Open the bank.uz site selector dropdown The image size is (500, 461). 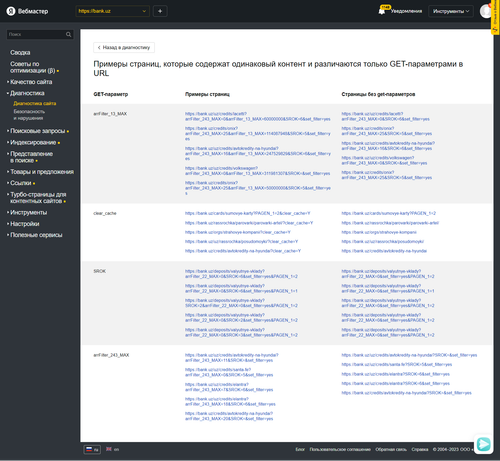(x=112, y=11)
